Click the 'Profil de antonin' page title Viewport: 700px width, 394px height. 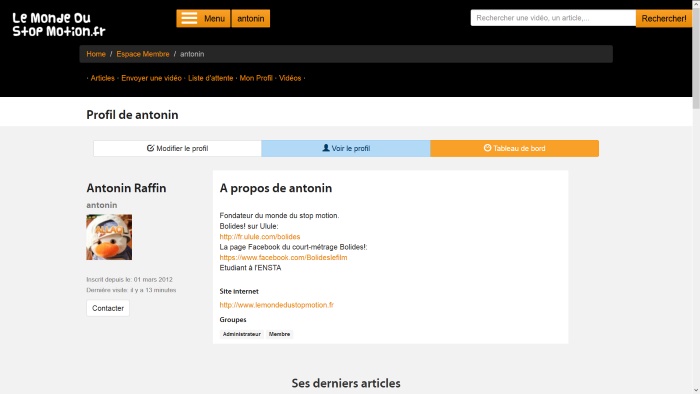click(132, 115)
